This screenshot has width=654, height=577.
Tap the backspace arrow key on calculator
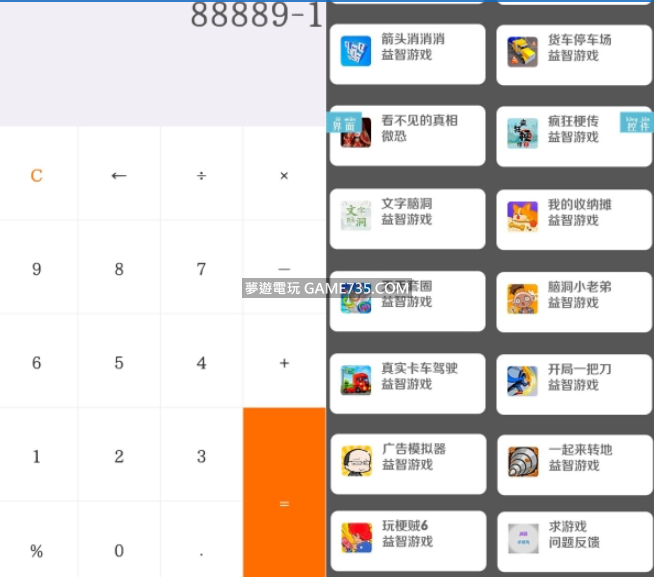pyautogui.click(x=119, y=176)
